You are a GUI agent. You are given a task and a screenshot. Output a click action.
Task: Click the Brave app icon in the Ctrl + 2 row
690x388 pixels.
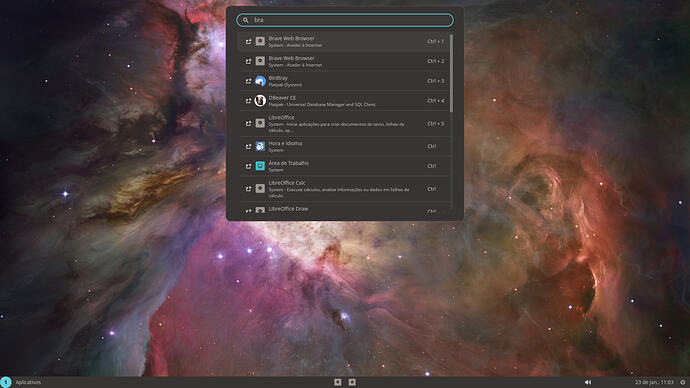[260, 61]
